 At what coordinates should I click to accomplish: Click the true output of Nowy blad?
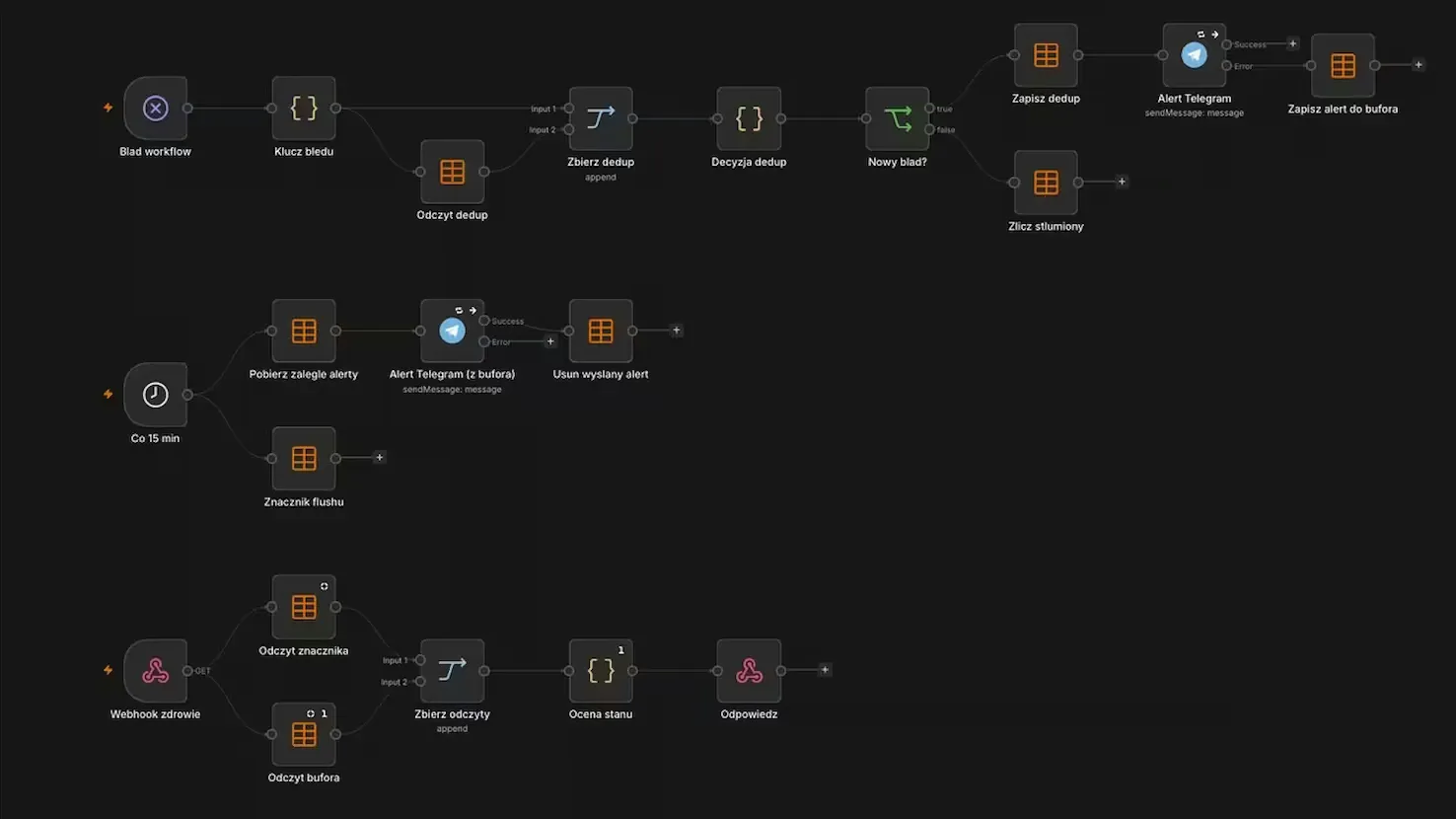[929, 109]
